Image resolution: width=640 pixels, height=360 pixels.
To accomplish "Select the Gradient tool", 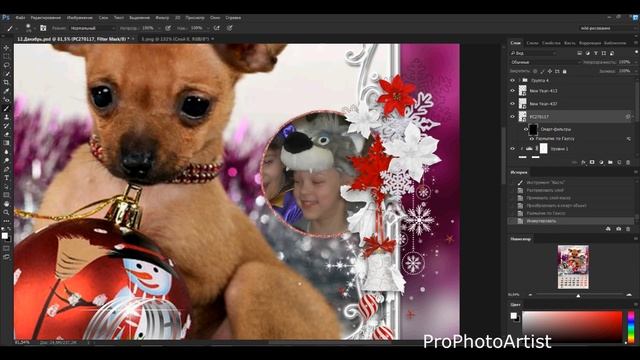I will (6, 143).
